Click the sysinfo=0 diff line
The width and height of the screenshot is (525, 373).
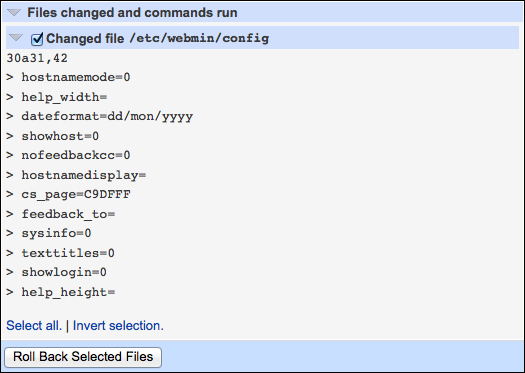click(49, 233)
